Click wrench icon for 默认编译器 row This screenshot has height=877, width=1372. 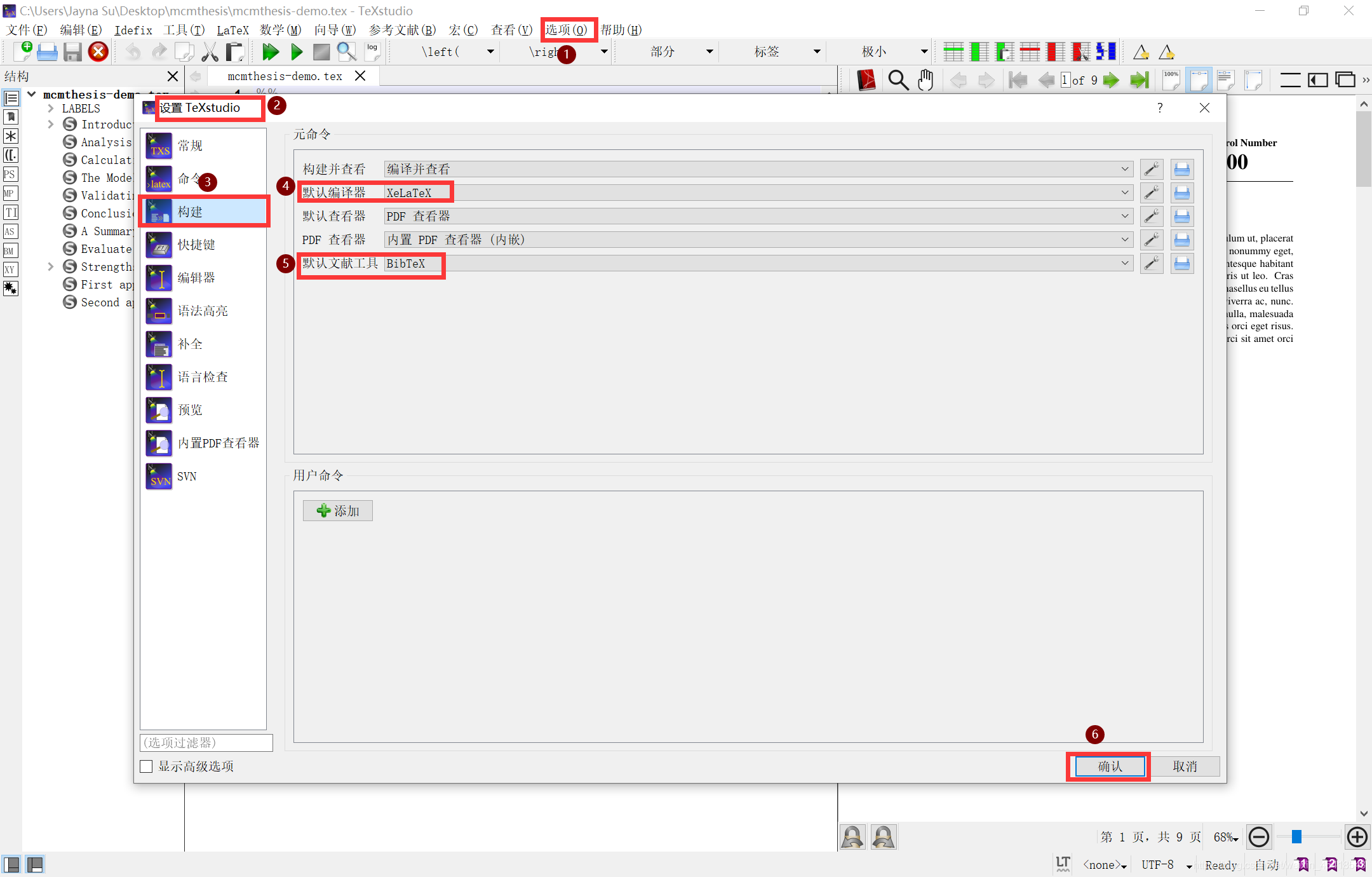point(1151,193)
